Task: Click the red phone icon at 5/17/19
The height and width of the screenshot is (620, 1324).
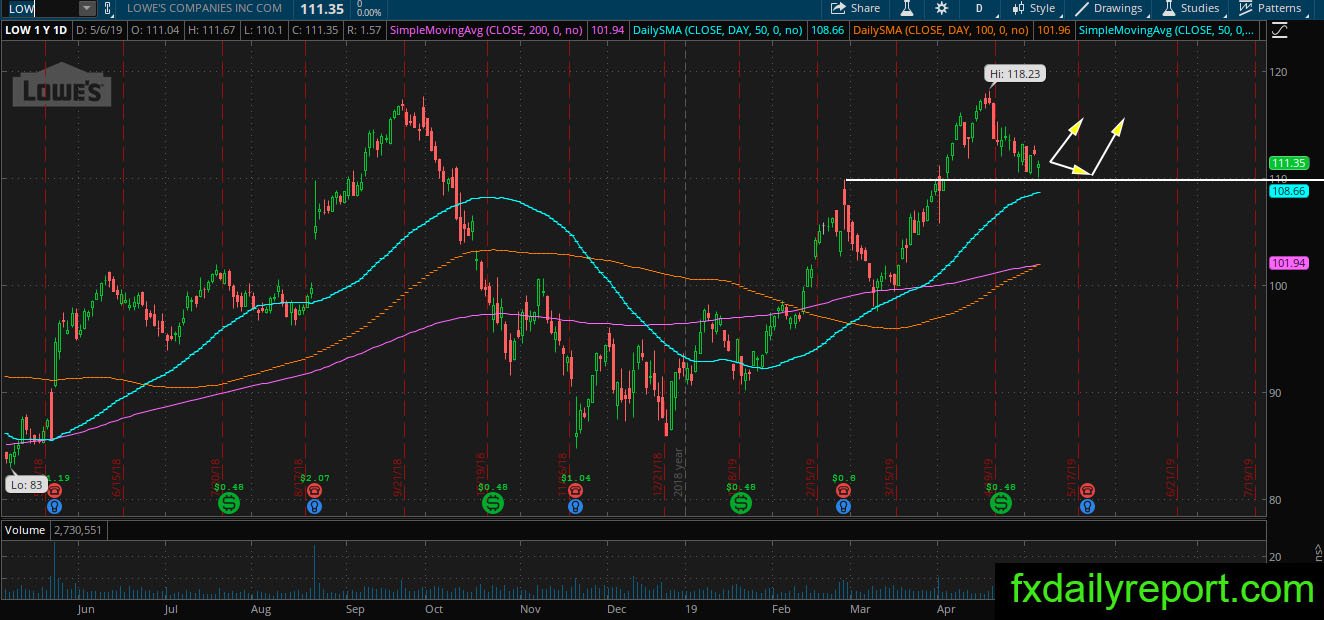Action: coord(1087,491)
